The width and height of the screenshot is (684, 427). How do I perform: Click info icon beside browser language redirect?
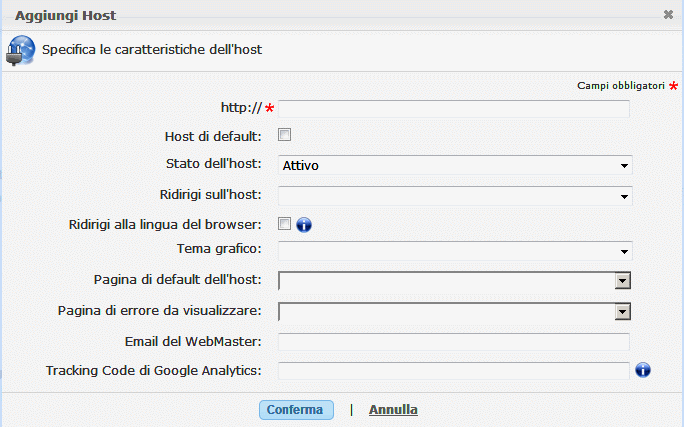304,224
